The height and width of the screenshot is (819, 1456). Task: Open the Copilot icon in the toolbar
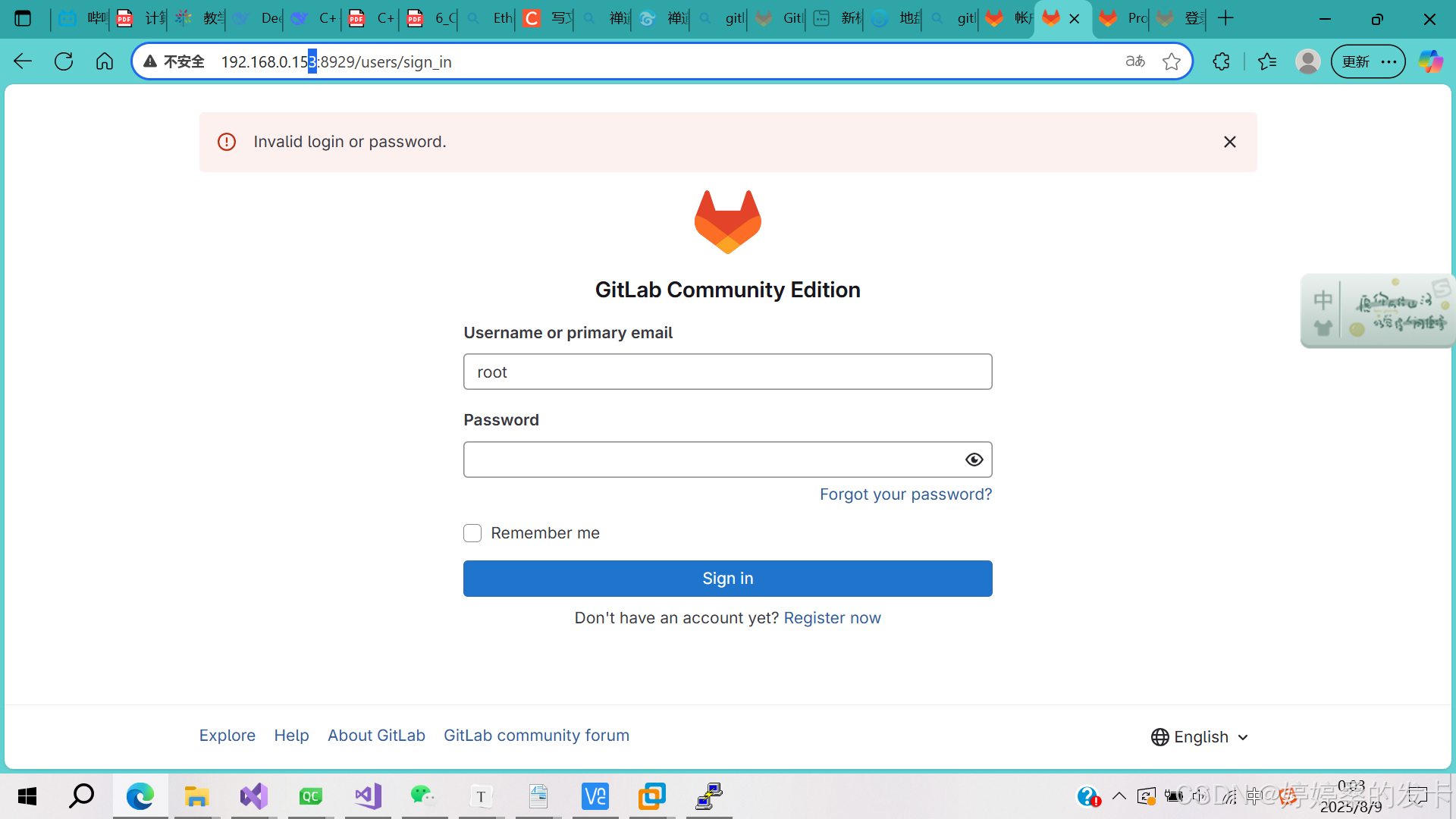pos(1431,61)
